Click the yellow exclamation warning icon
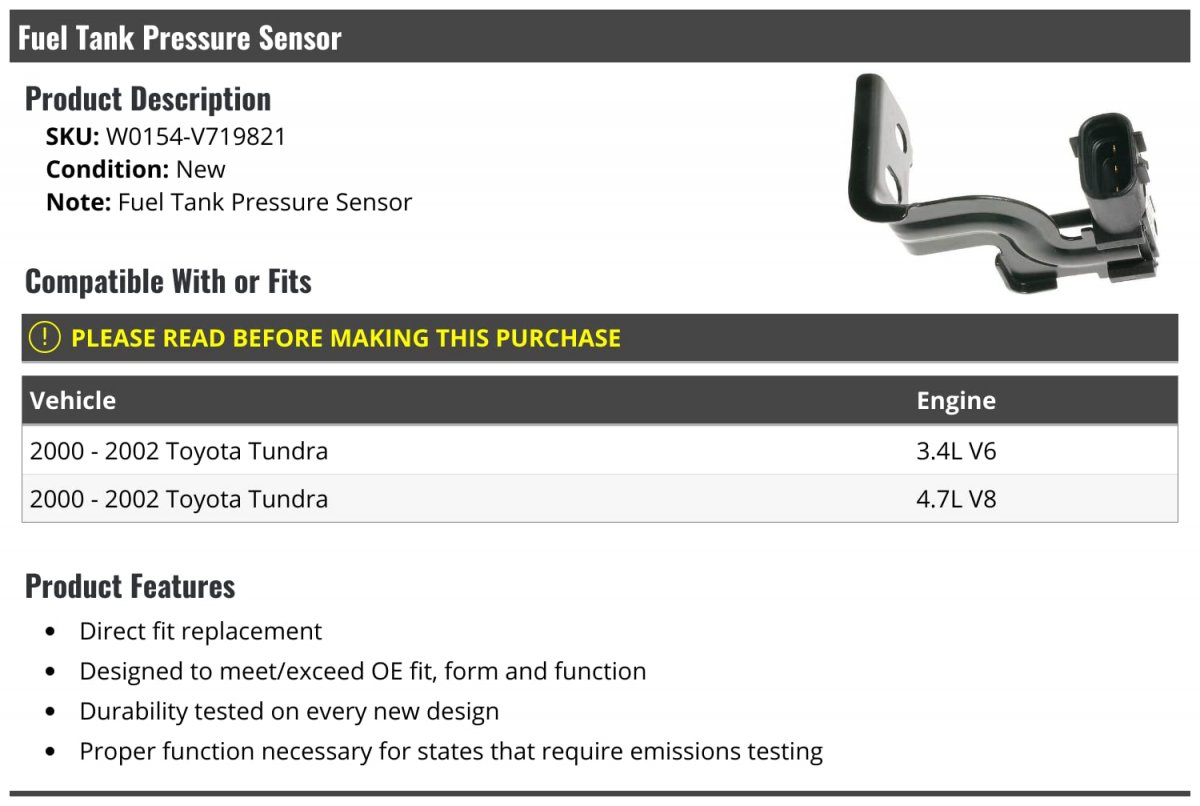1200x806 pixels. click(x=45, y=338)
